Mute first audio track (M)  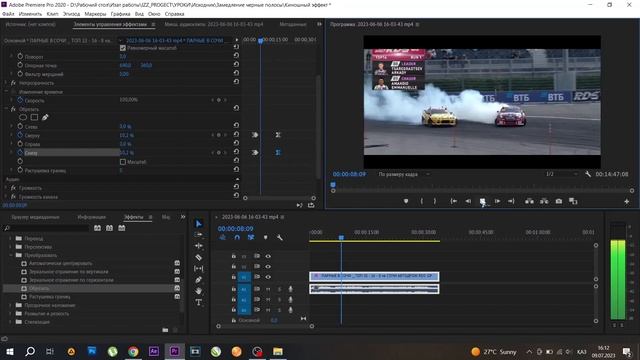point(268,289)
